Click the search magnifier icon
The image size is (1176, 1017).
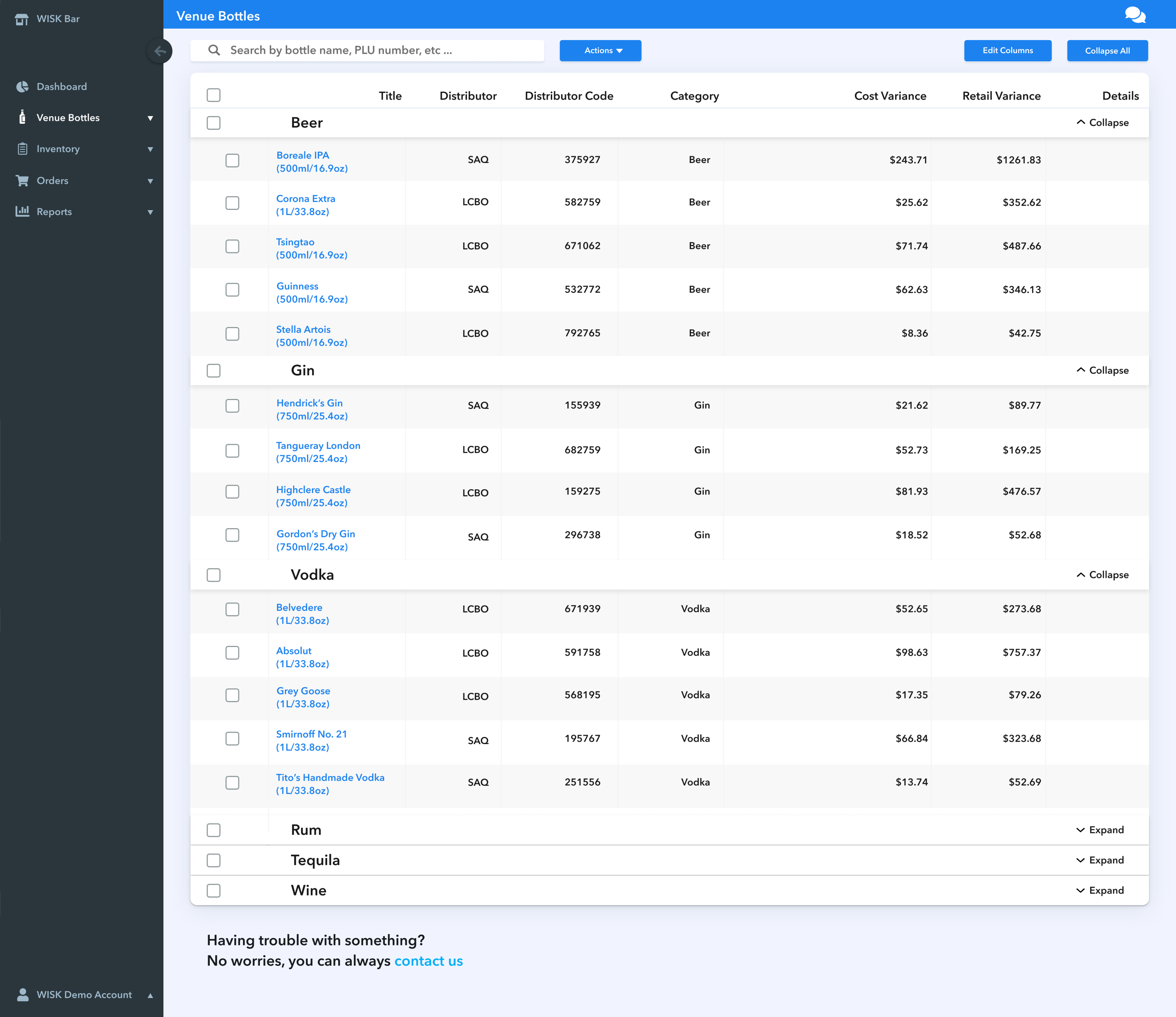click(x=214, y=50)
